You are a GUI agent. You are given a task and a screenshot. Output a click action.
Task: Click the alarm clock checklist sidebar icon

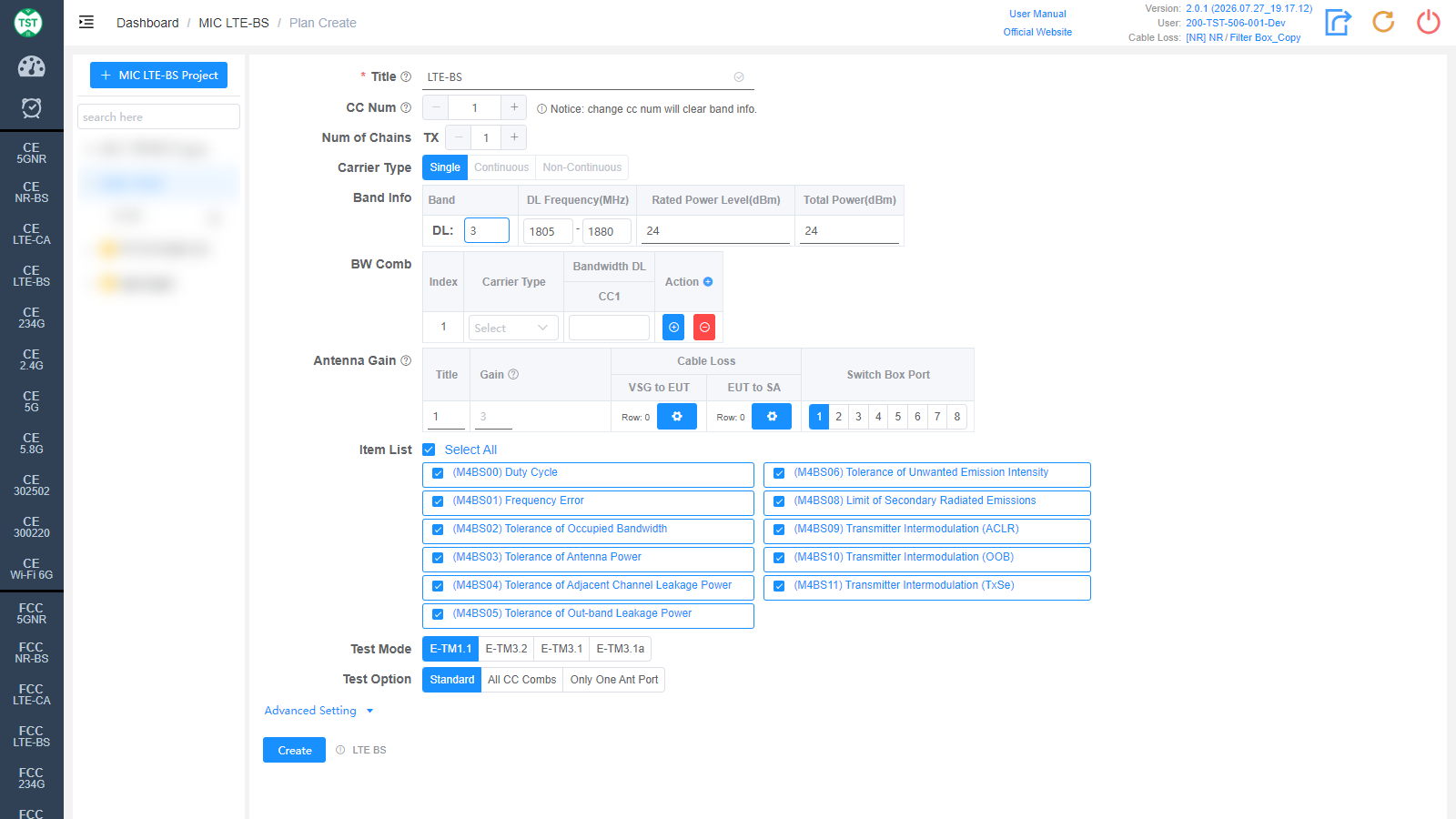(x=31, y=108)
